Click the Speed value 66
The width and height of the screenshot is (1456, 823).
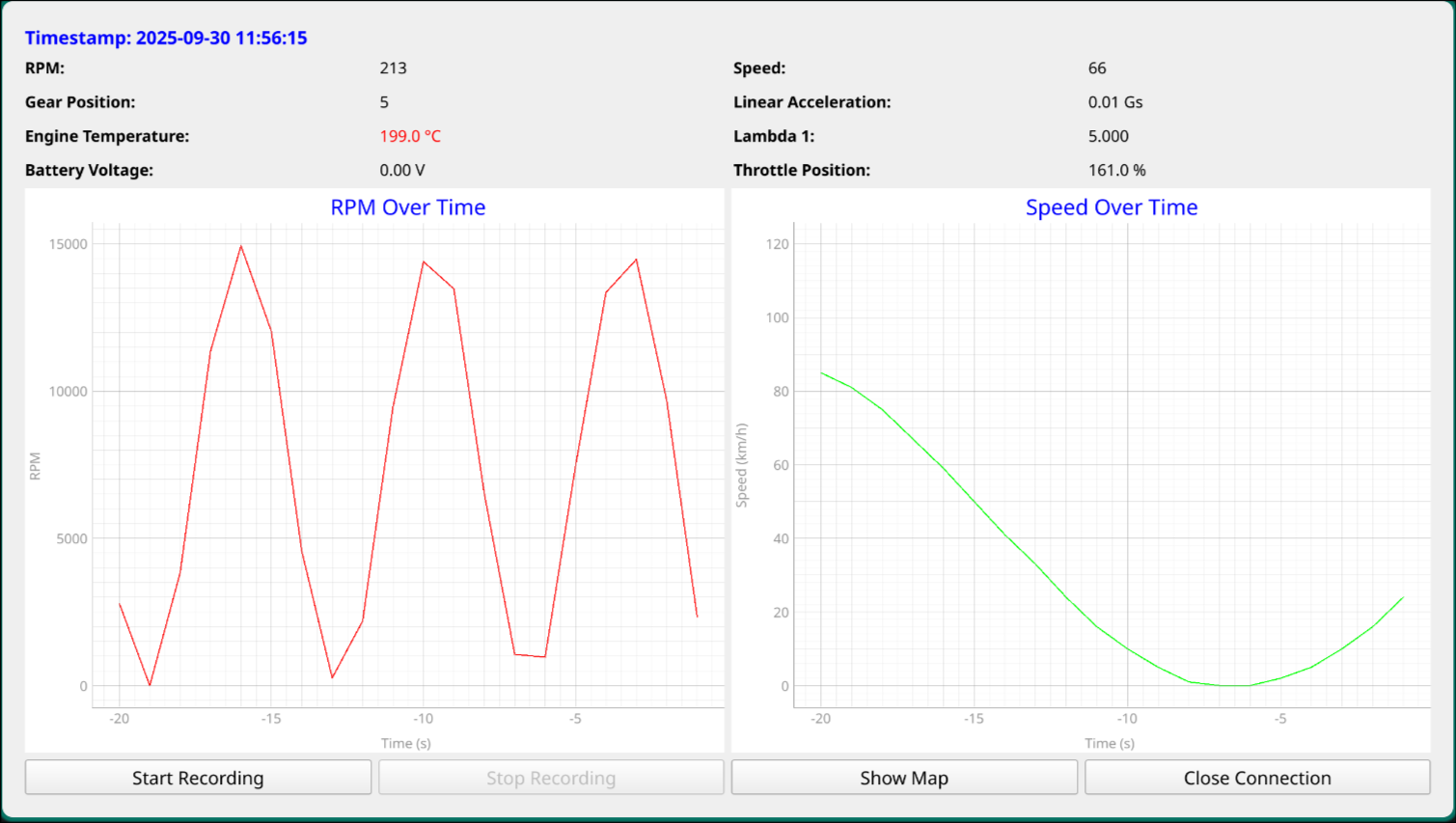[1097, 69]
